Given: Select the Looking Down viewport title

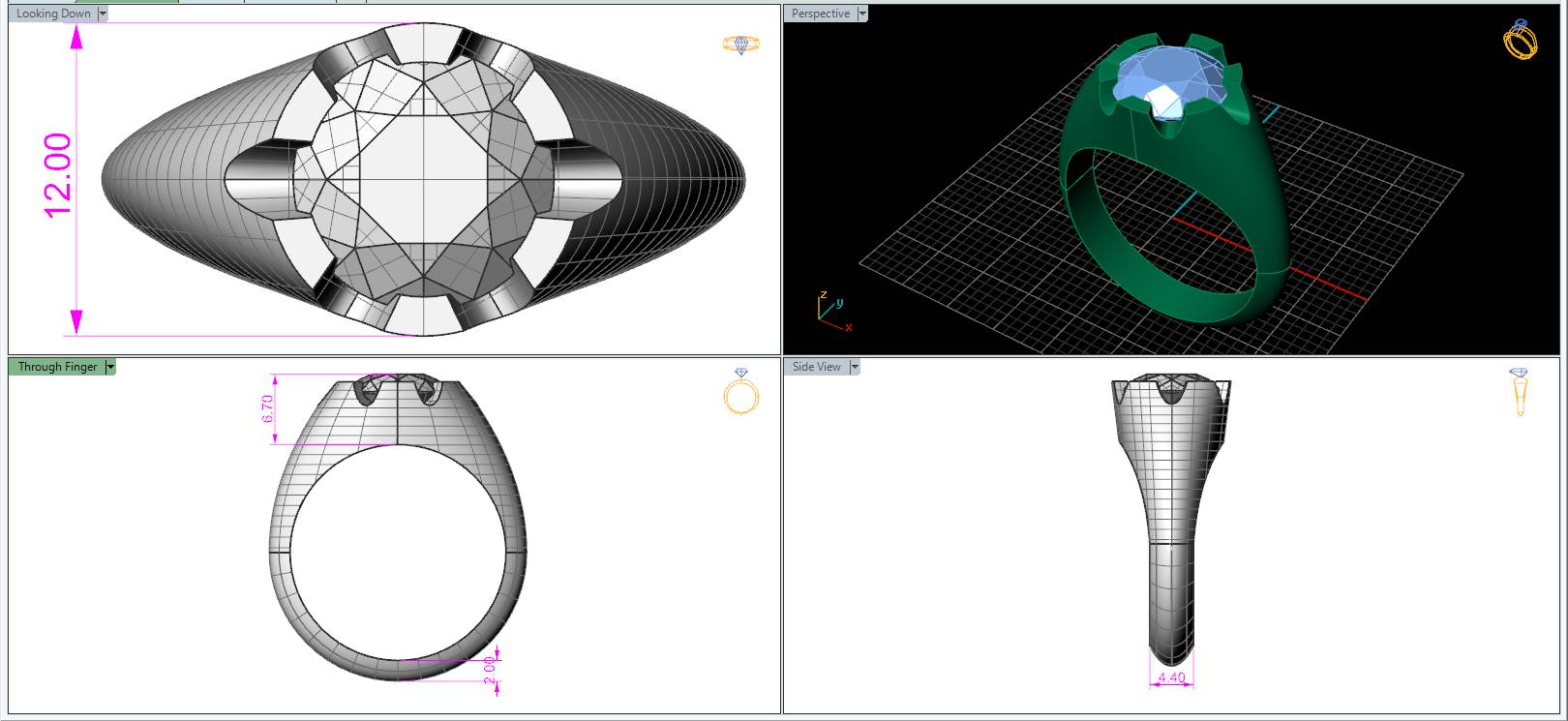Looking at the screenshot, I should (x=53, y=14).
